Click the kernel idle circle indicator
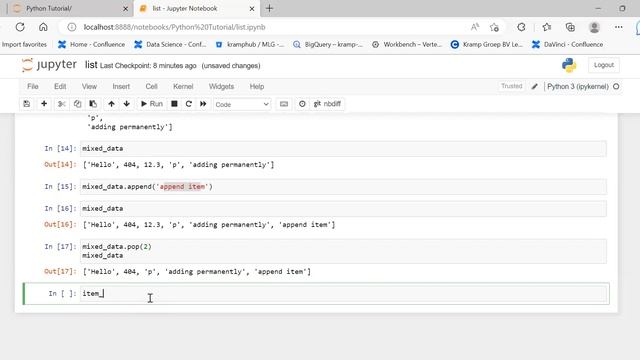Screen dimensions: 640x360 [x=616, y=87]
